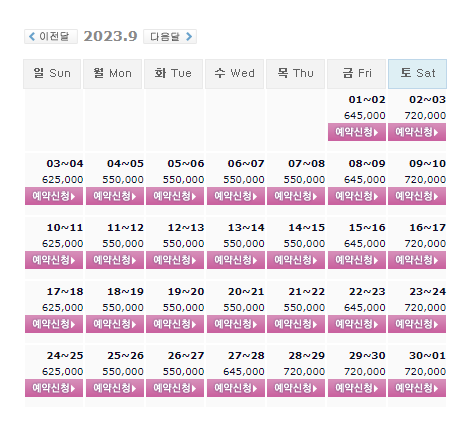Click 예약신청 under 10~11
This screenshot has width=472, height=421.
[x=54, y=260]
